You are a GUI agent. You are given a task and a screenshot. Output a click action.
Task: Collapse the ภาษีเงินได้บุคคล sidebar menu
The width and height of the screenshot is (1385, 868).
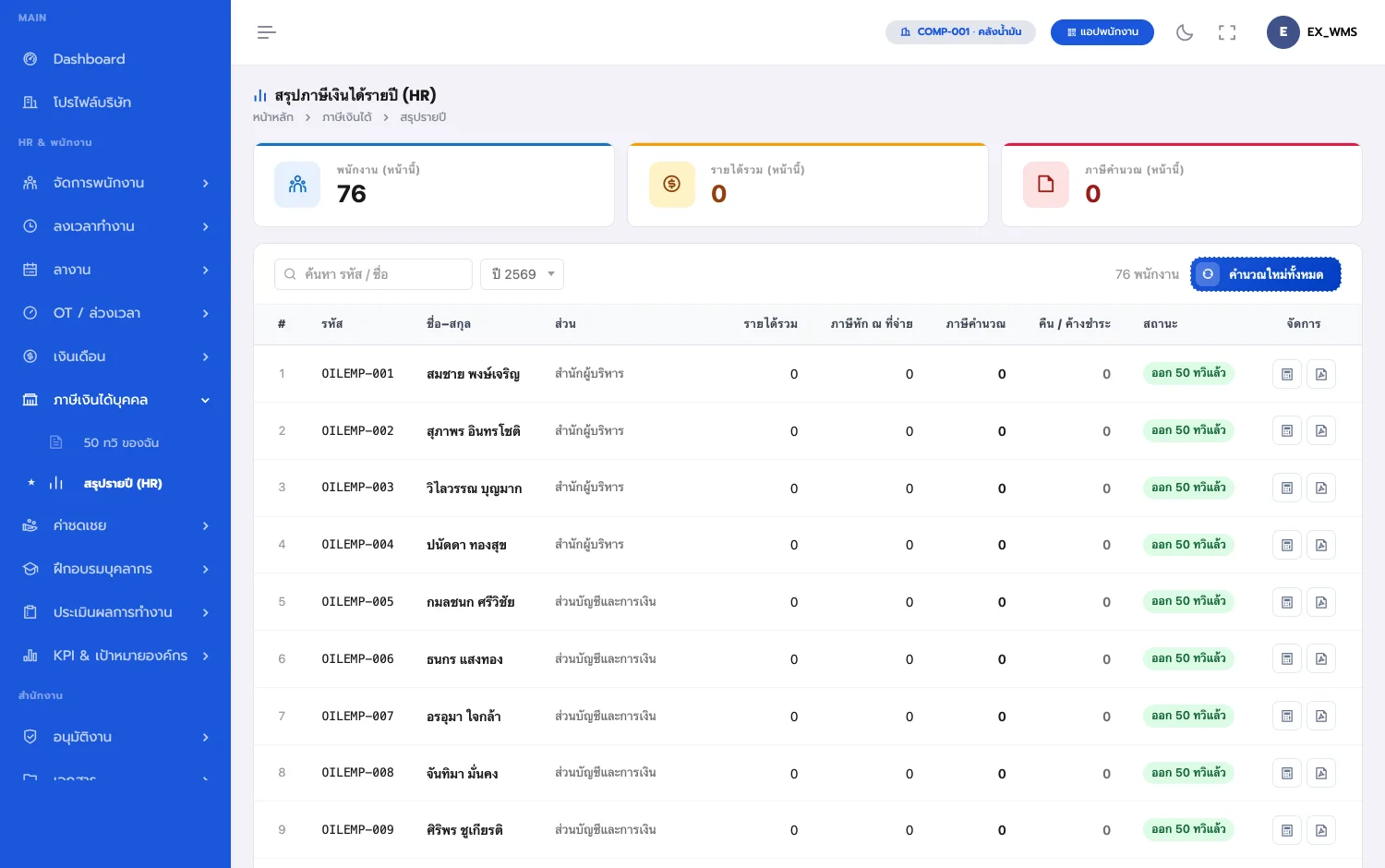(x=115, y=400)
